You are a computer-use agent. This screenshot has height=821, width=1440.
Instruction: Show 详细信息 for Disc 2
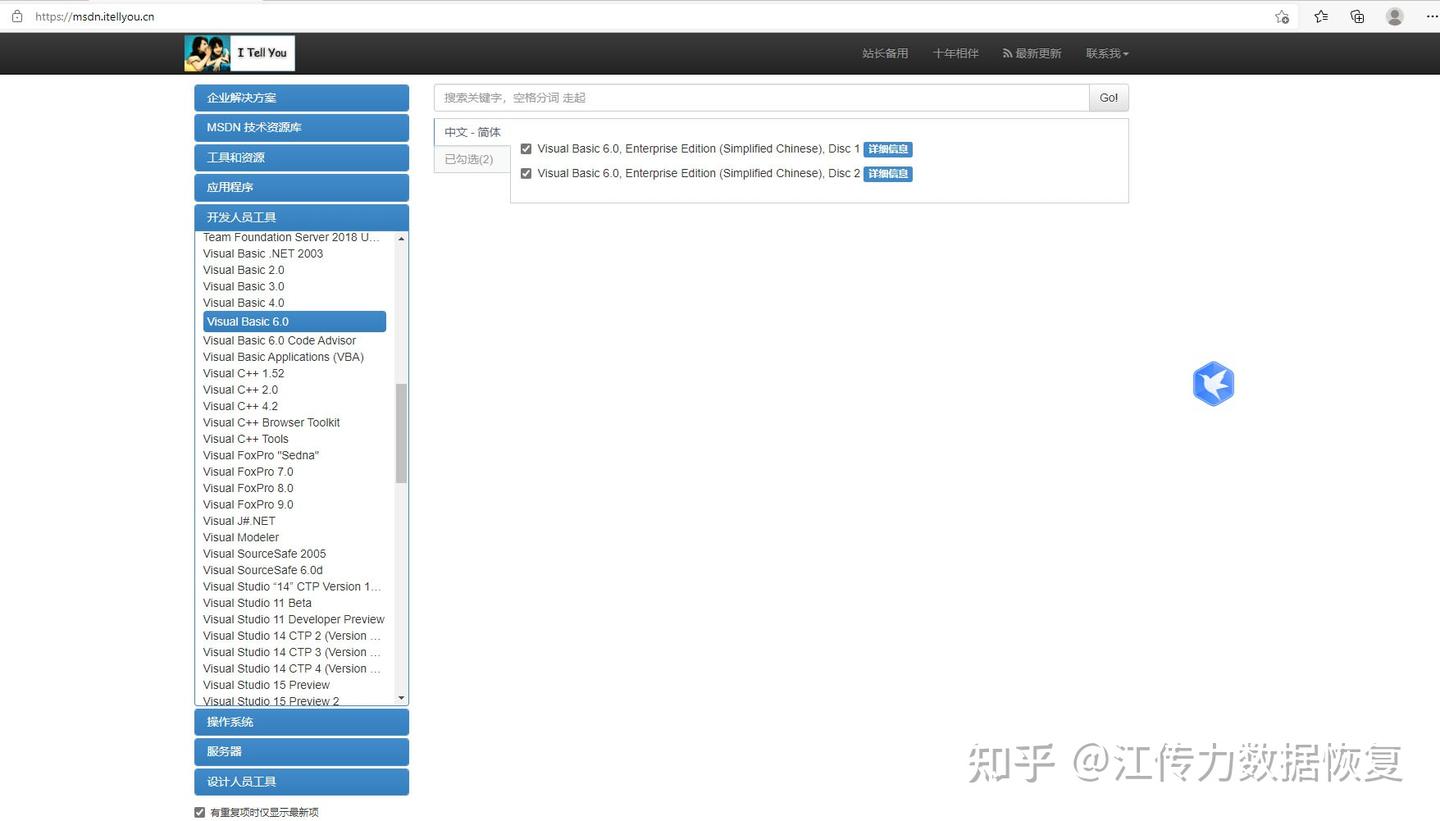click(x=888, y=174)
